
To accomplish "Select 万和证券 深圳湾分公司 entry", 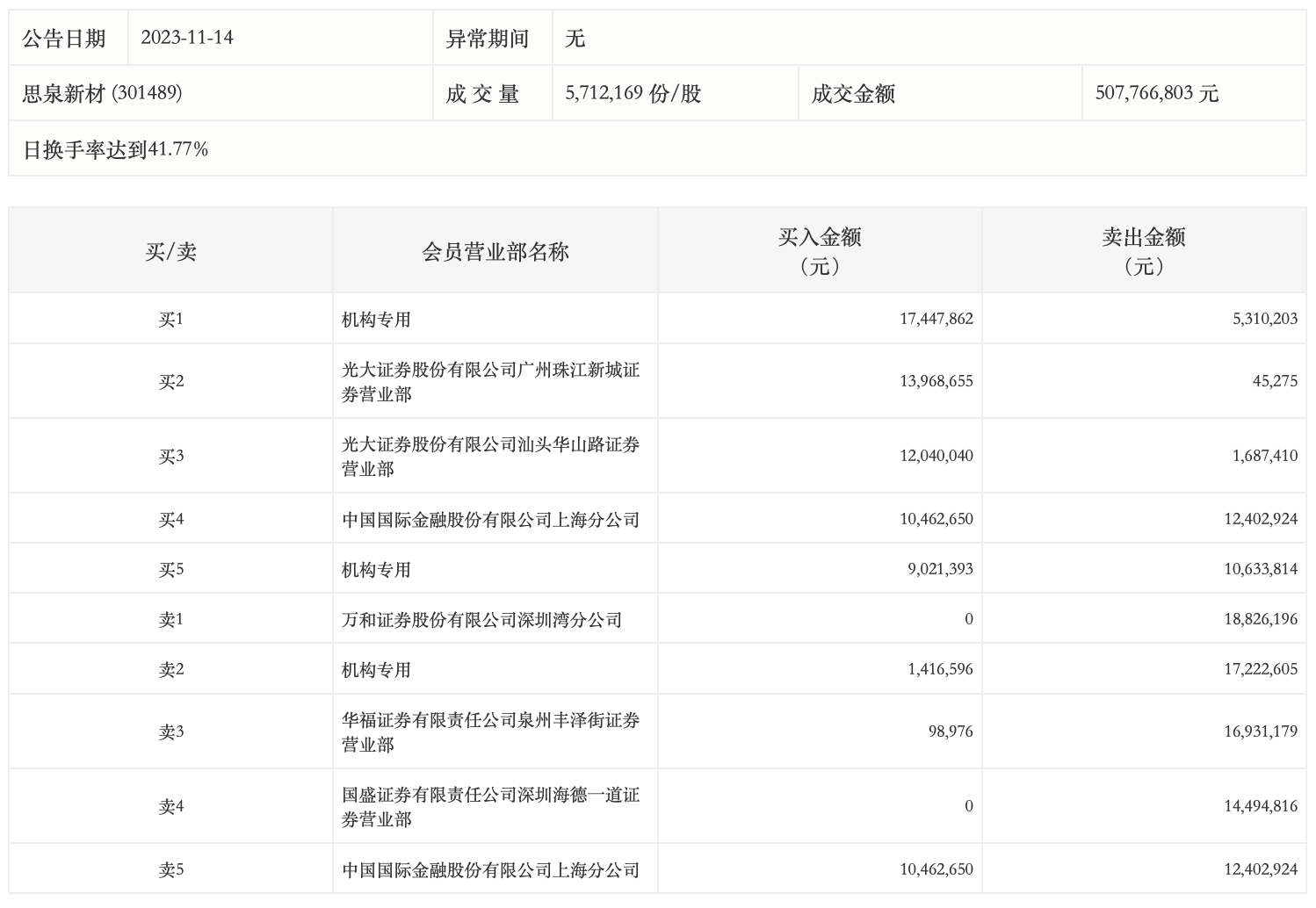I will 481,620.
